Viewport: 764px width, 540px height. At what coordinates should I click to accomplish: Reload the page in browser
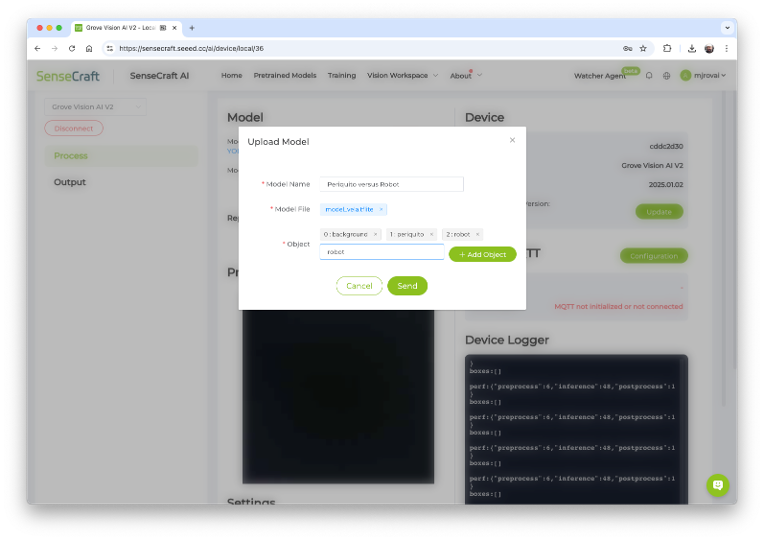click(x=72, y=48)
